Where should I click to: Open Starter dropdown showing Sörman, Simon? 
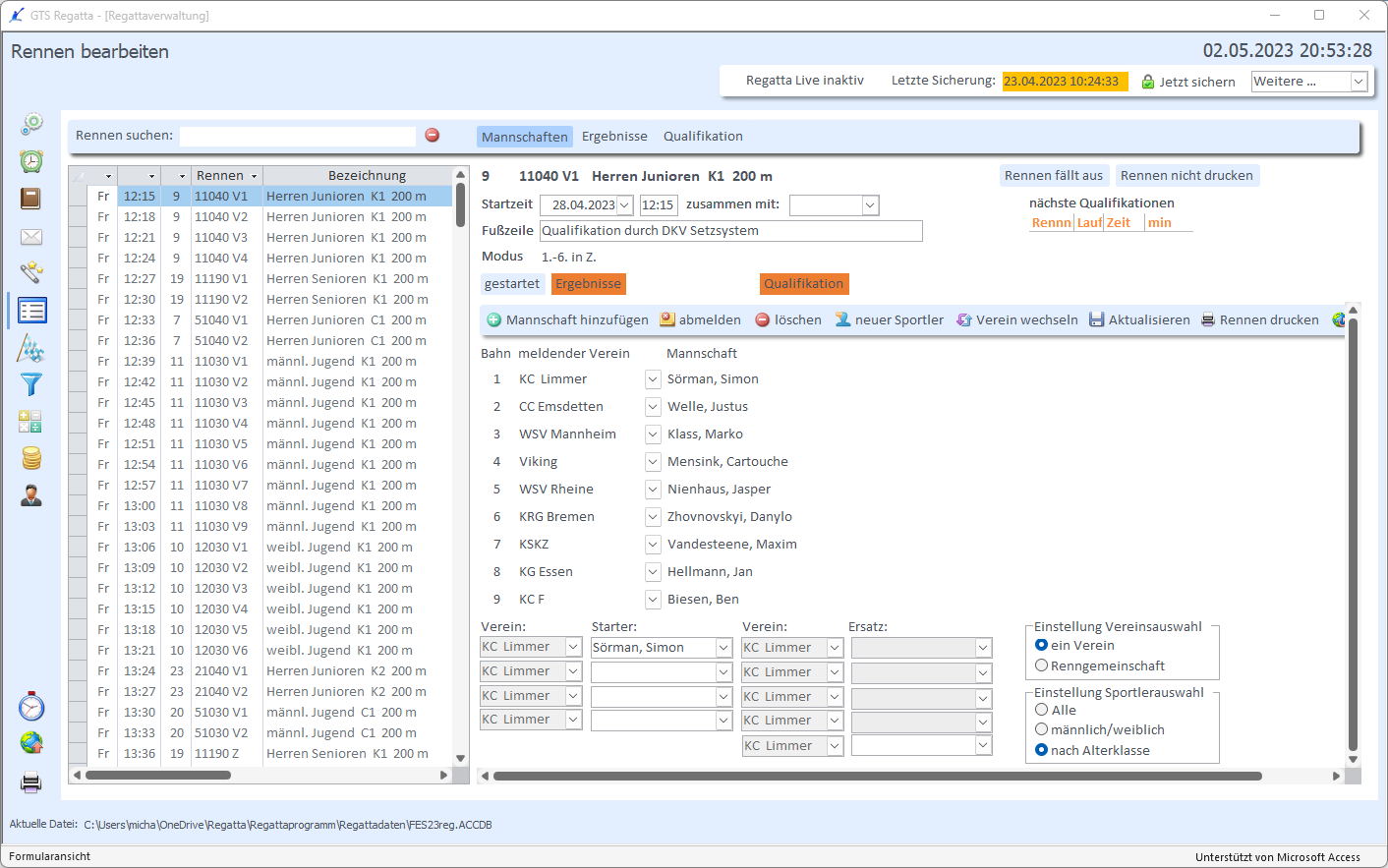point(723,648)
